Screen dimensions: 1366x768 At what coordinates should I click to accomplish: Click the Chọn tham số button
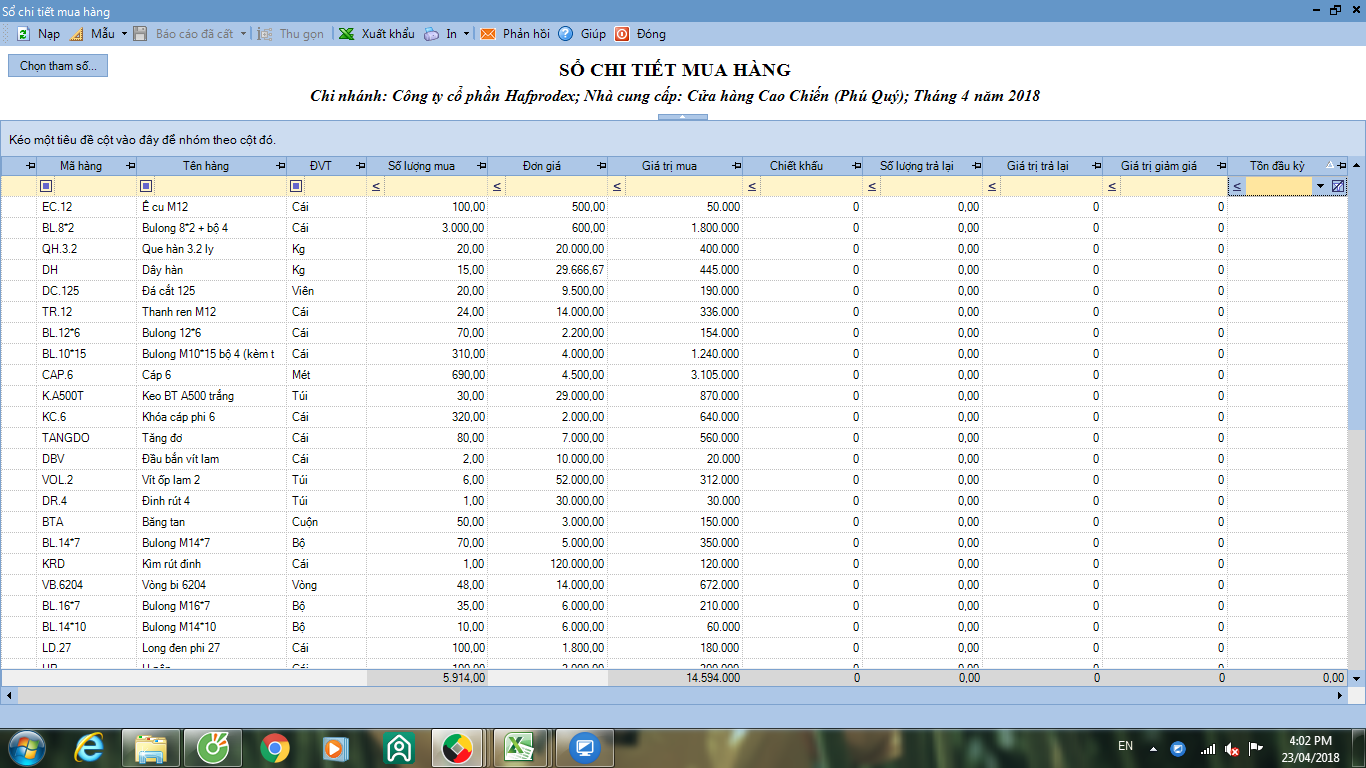coord(58,66)
